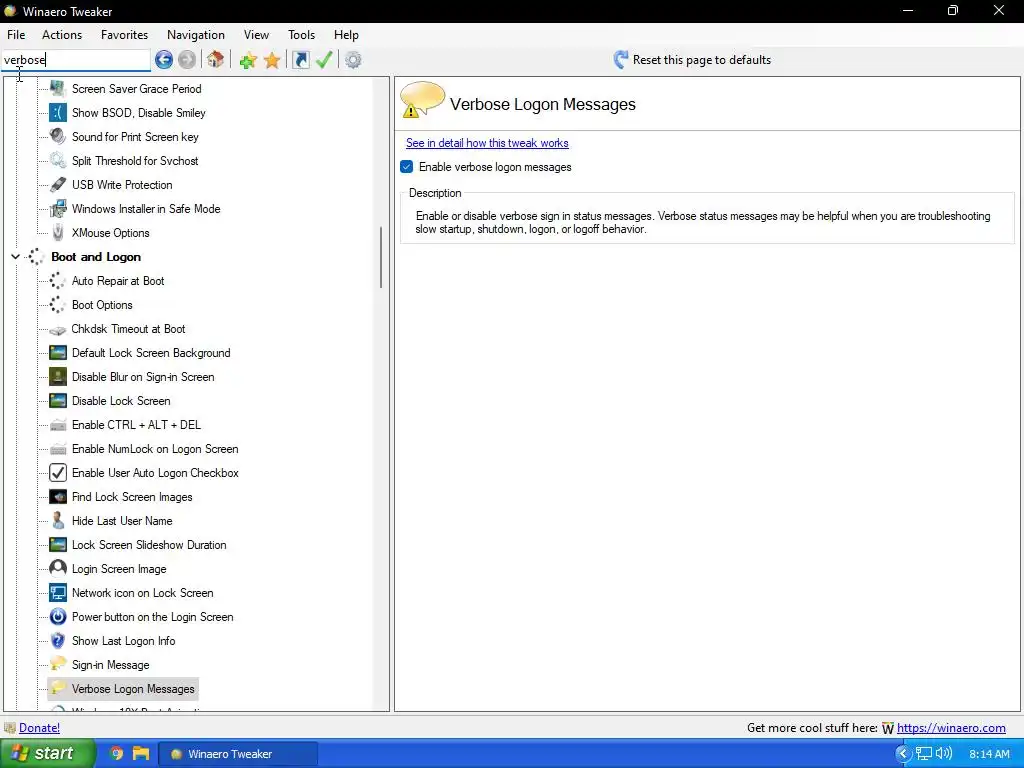Click the tree panel vertical scrollbar
The image size is (1024, 768).
tap(381, 257)
